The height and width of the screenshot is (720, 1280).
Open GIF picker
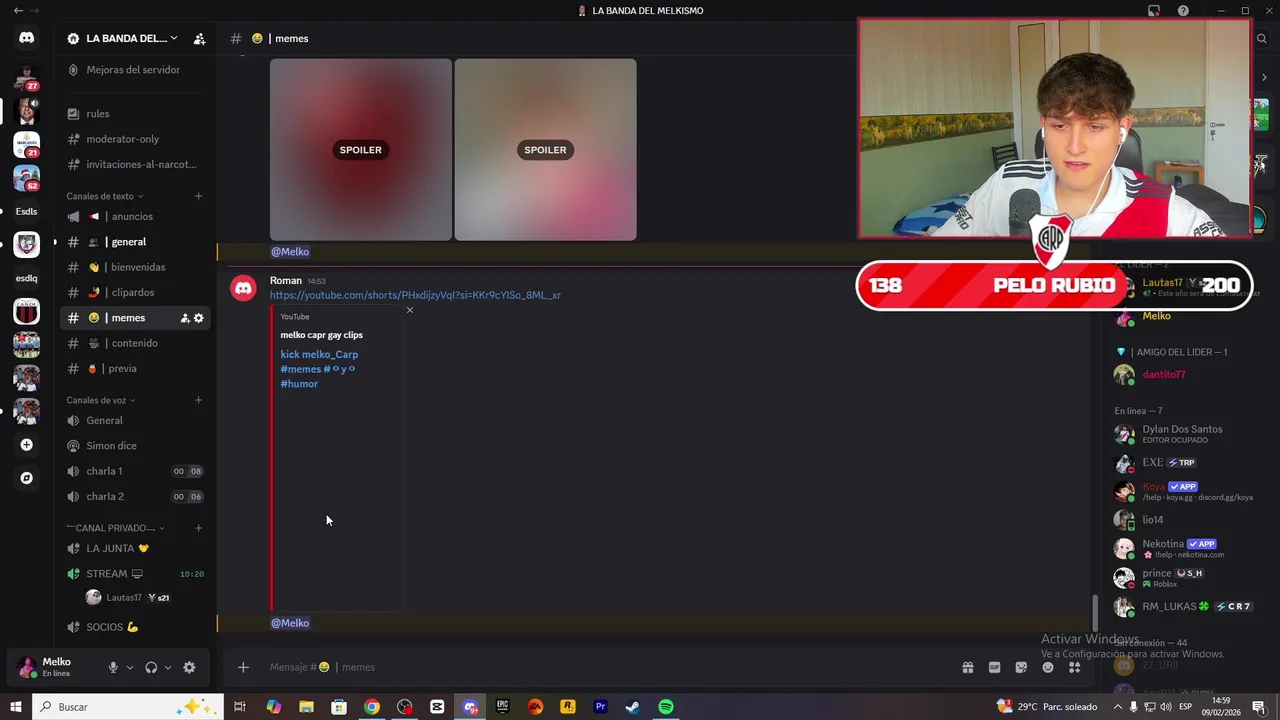pyautogui.click(x=995, y=667)
